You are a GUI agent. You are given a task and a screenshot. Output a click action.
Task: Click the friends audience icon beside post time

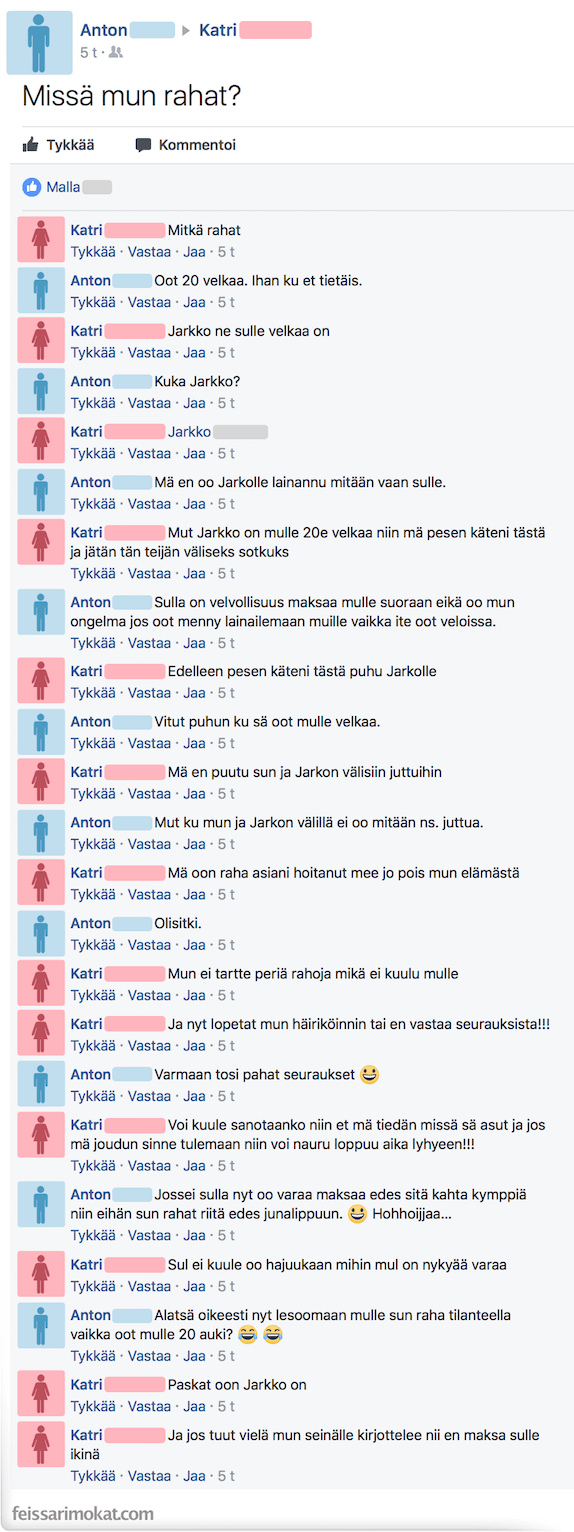[116, 52]
